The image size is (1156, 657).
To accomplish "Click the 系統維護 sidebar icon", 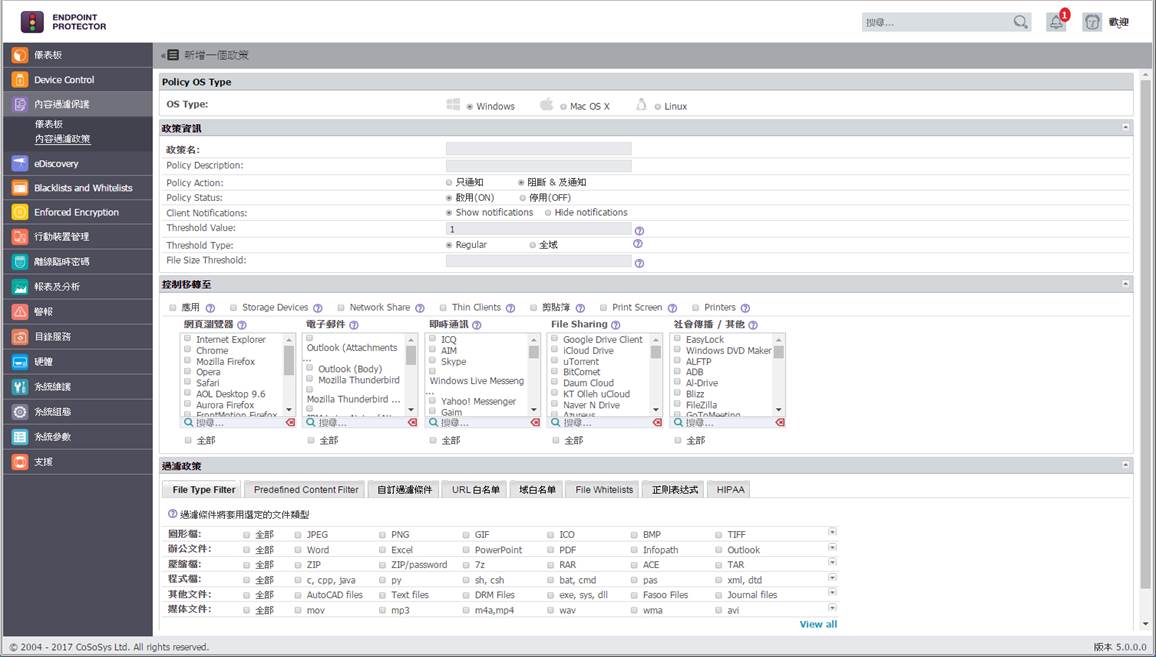I will [x=20, y=387].
